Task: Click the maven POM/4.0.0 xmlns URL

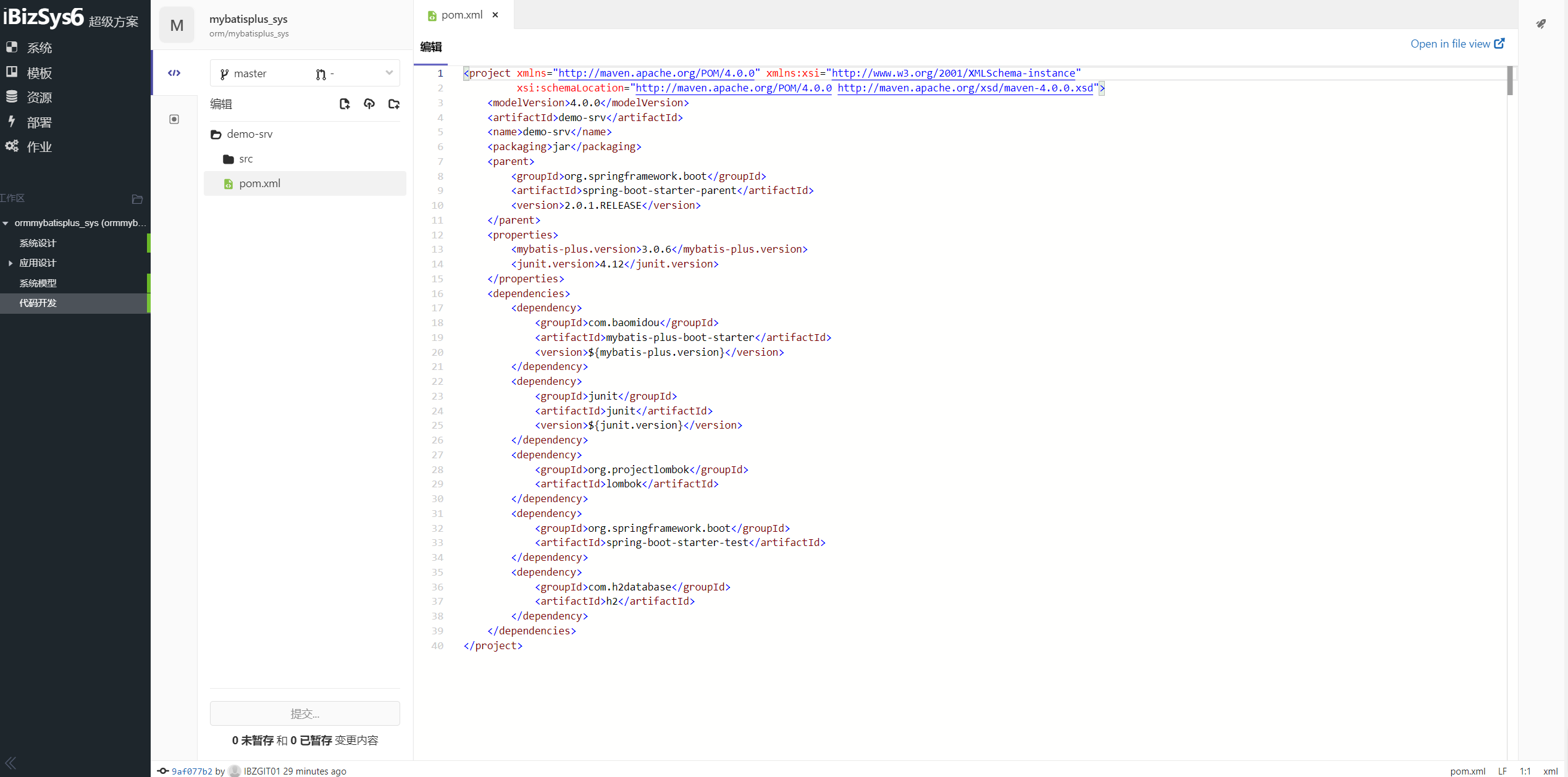Action: (x=656, y=73)
